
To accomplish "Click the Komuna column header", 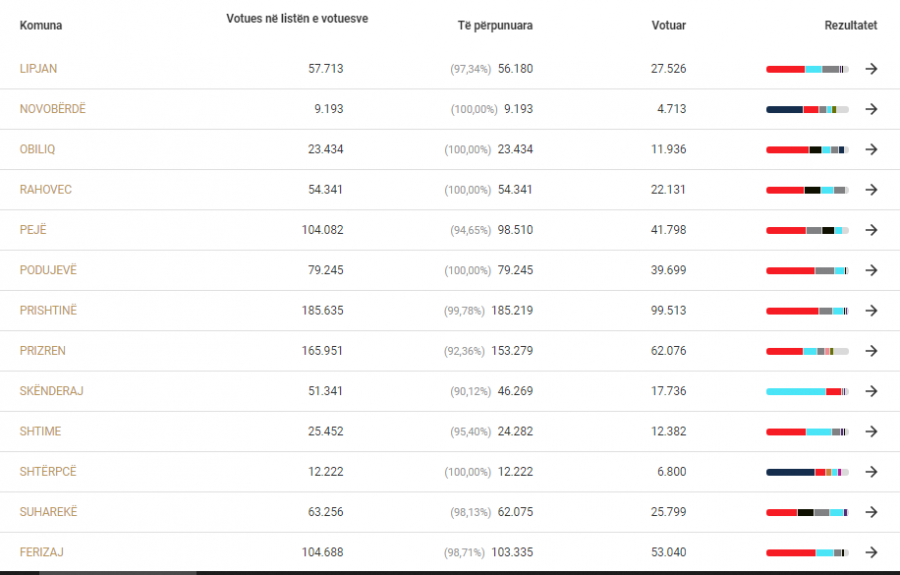I will click(41, 25).
